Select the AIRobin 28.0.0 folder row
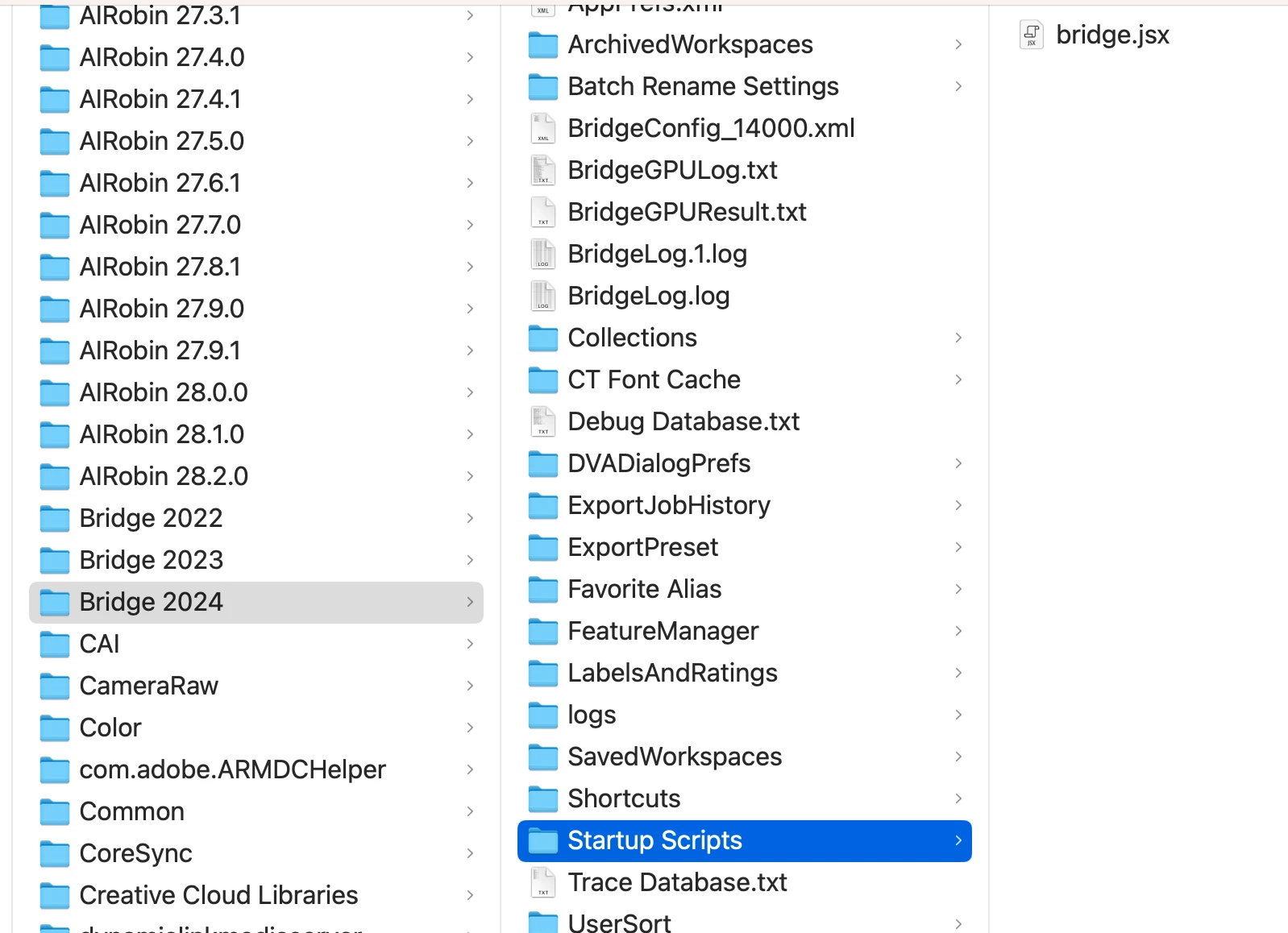 (256, 392)
